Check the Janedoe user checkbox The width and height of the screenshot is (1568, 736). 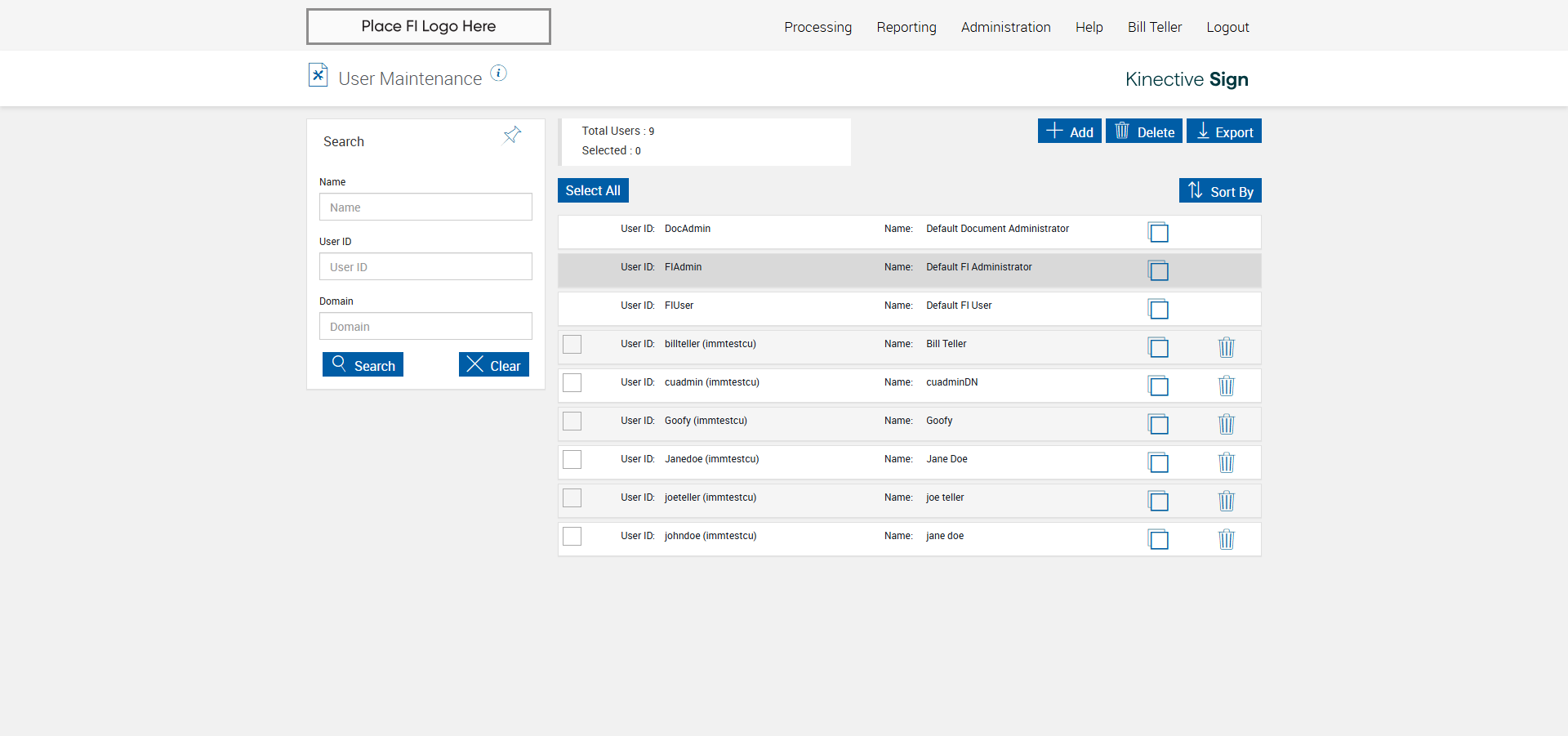pos(572,459)
